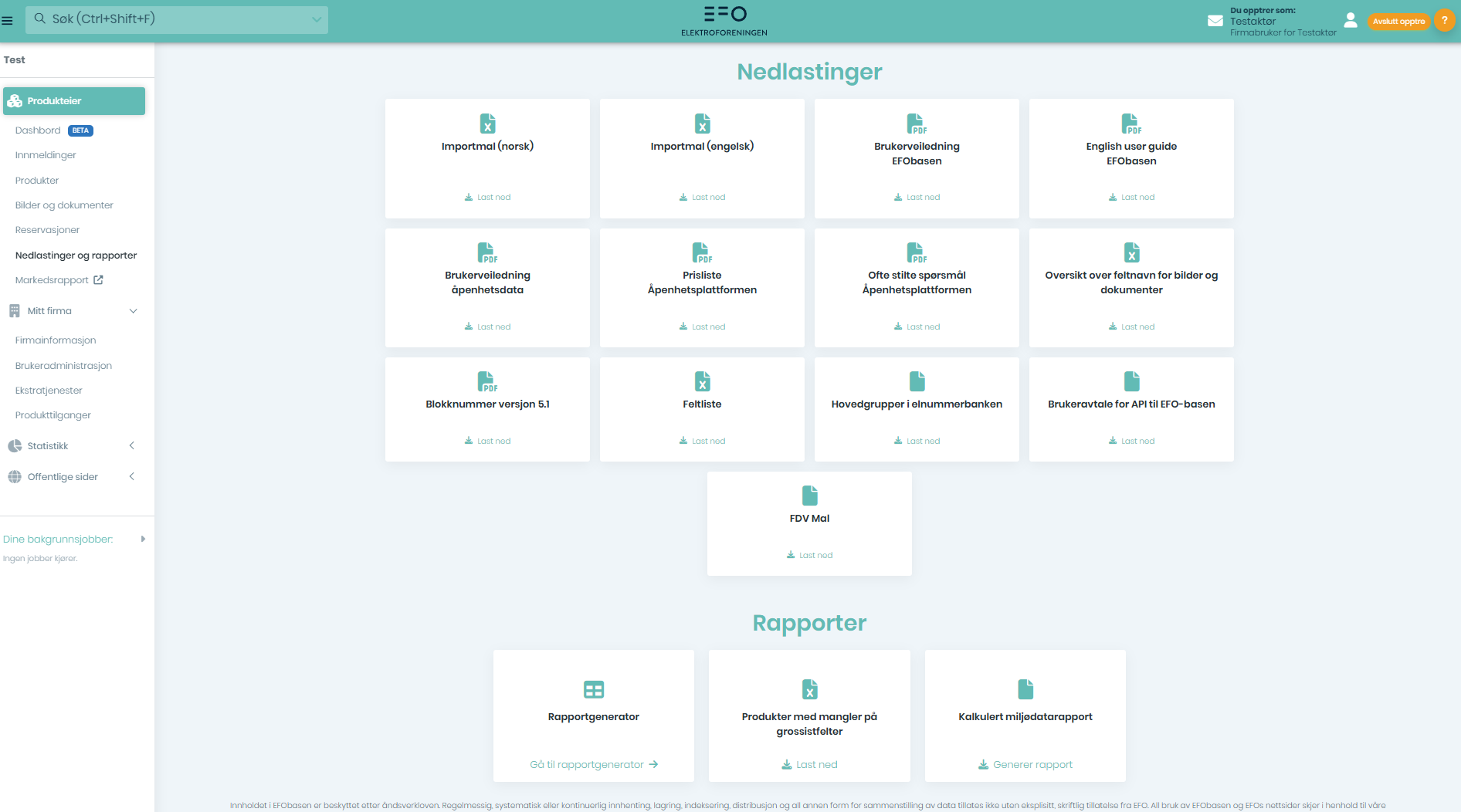This screenshot has width=1461, height=812.
Task: Follow the Gå til rapportgenerator link
Action: [593, 764]
